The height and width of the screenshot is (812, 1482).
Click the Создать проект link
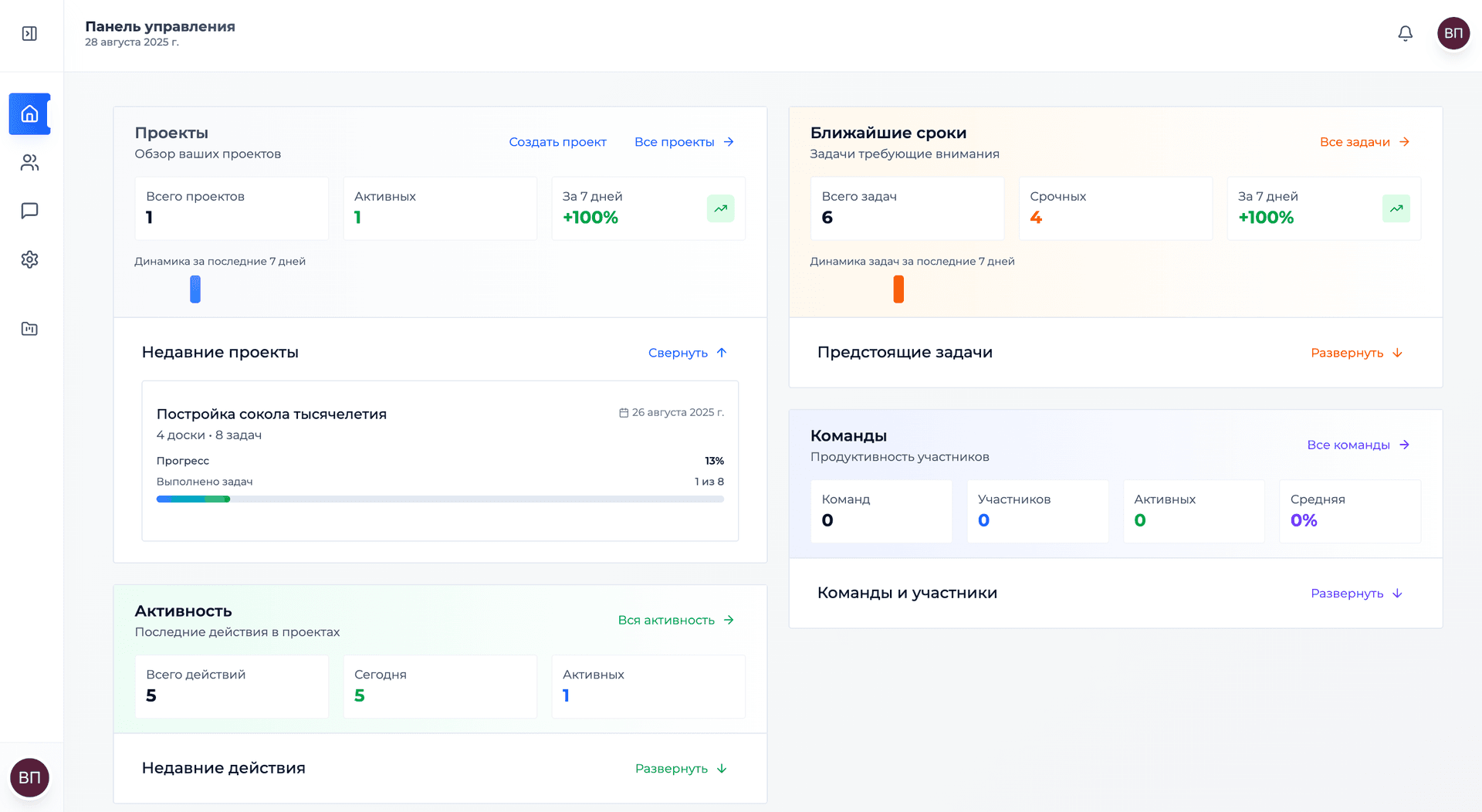point(557,142)
